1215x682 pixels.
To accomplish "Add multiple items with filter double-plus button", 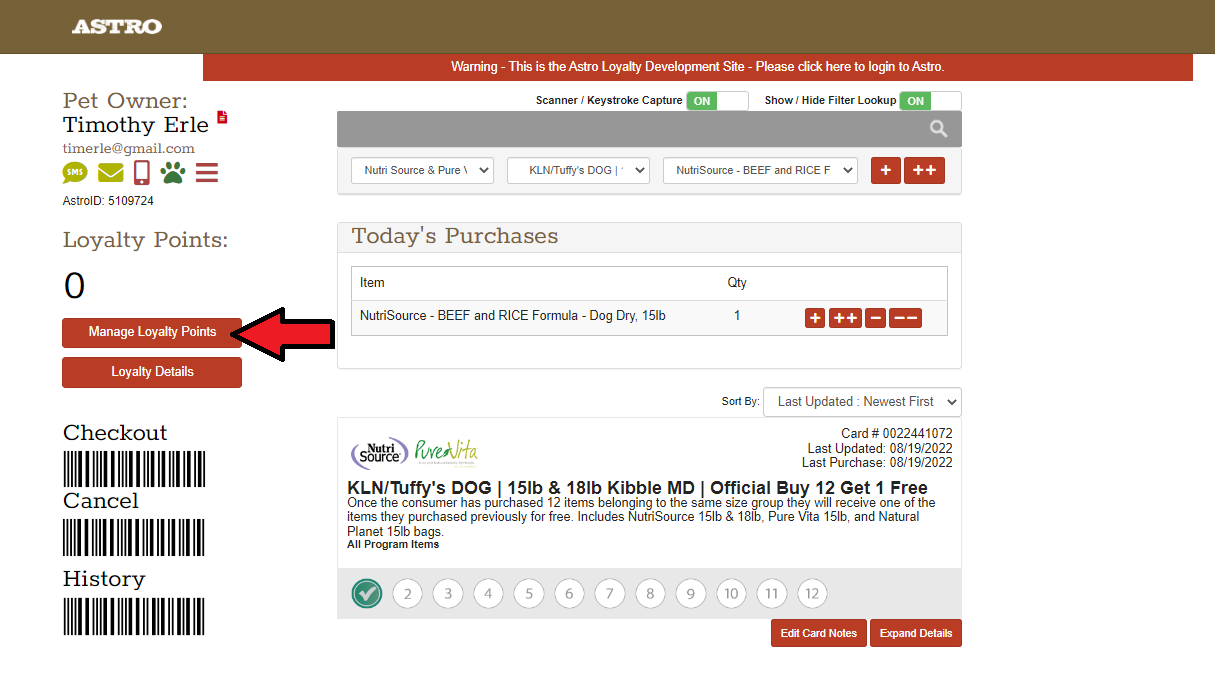I will [x=925, y=171].
